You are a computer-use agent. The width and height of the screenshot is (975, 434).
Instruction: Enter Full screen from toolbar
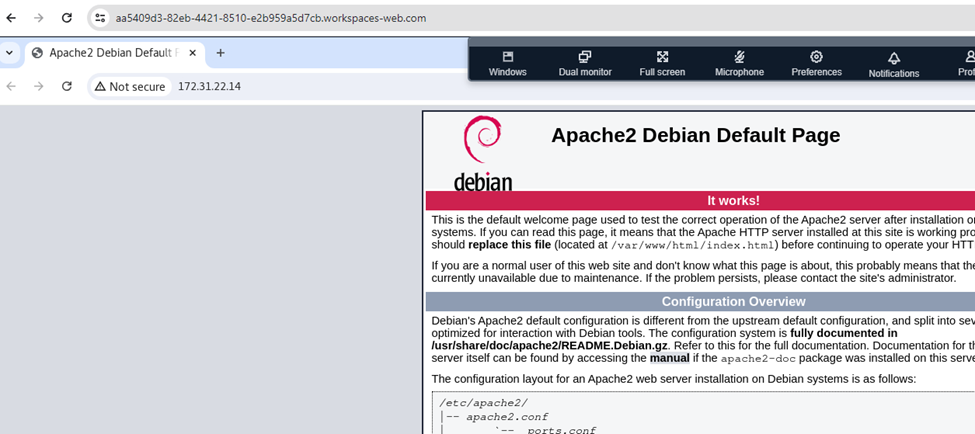click(x=662, y=64)
